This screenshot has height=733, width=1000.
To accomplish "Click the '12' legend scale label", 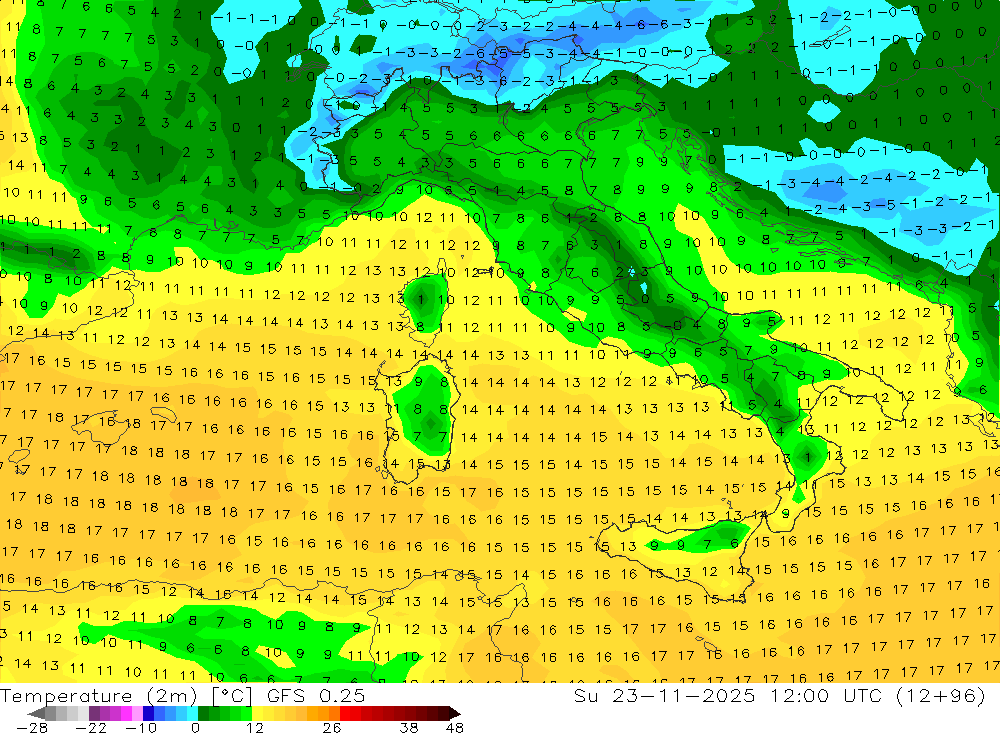I will click(x=254, y=728).
